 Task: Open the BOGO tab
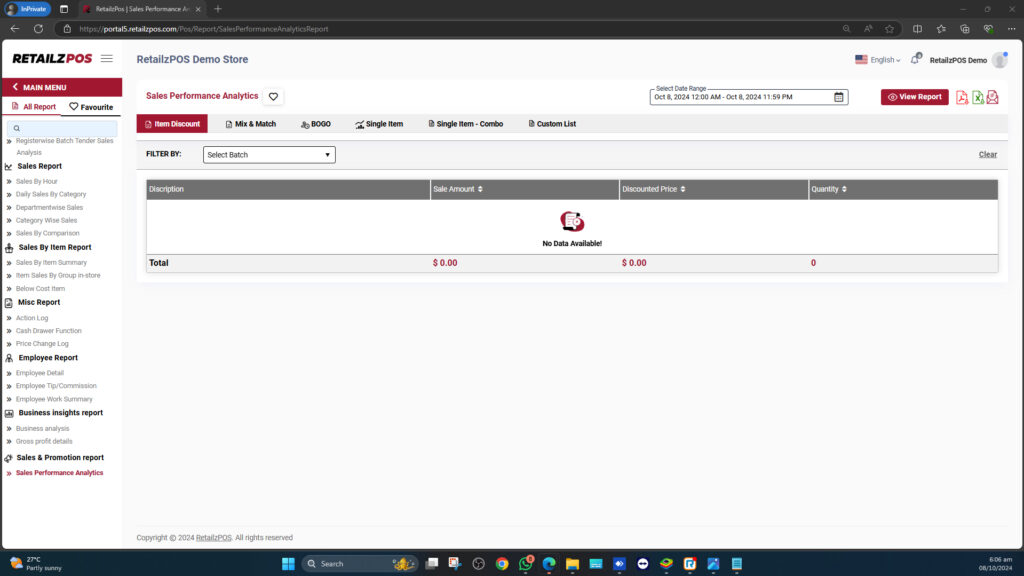pos(316,123)
